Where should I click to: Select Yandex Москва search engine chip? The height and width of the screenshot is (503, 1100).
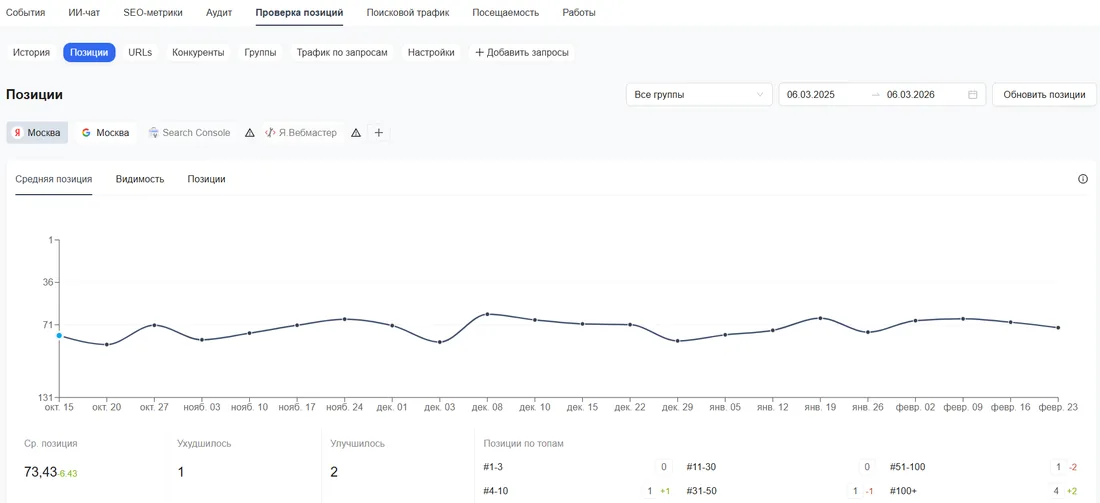click(x=37, y=133)
